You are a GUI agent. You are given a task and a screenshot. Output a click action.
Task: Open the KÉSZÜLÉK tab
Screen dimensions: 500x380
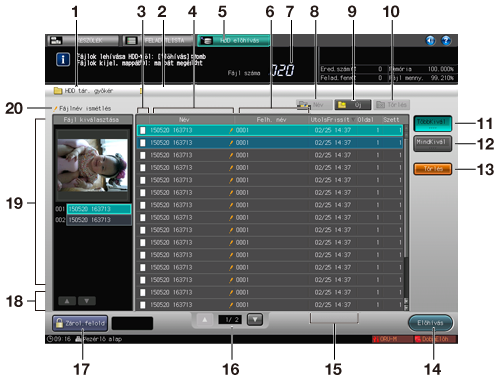coord(82,41)
